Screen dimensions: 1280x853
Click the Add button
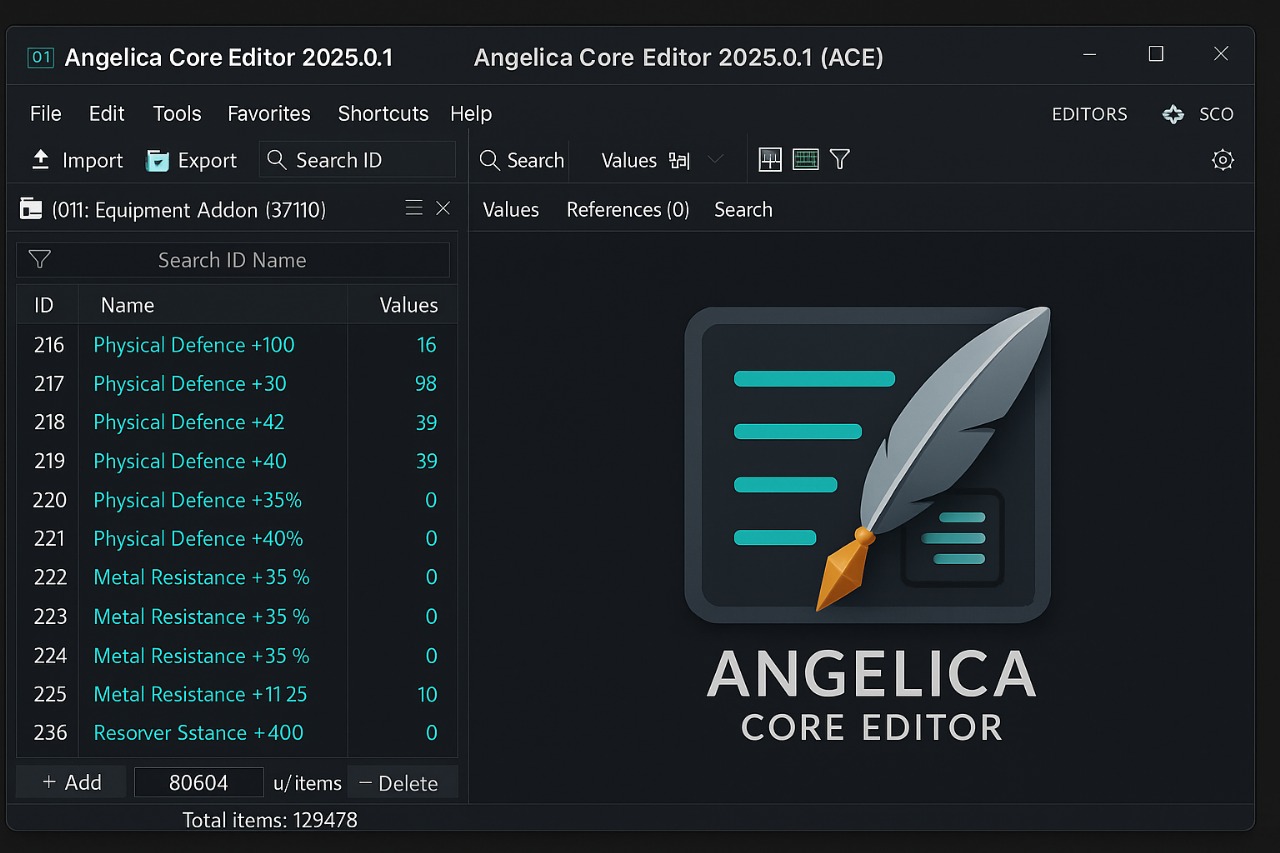[70, 781]
